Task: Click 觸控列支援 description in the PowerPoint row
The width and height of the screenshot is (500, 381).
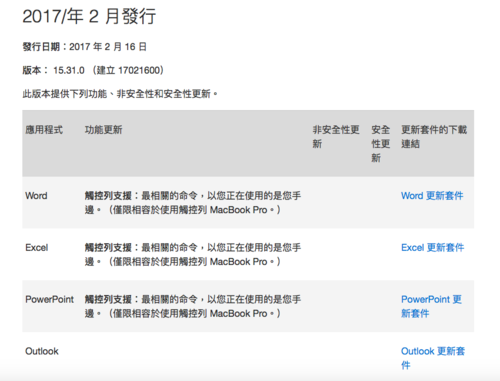Action: point(193,306)
